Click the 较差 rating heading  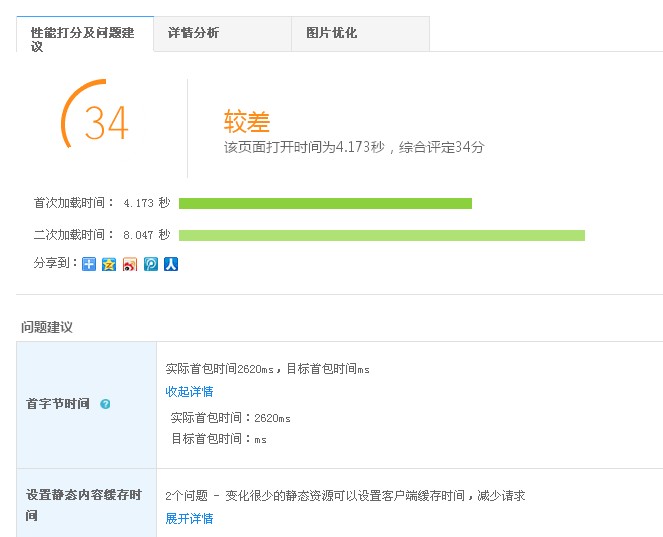pos(247,122)
